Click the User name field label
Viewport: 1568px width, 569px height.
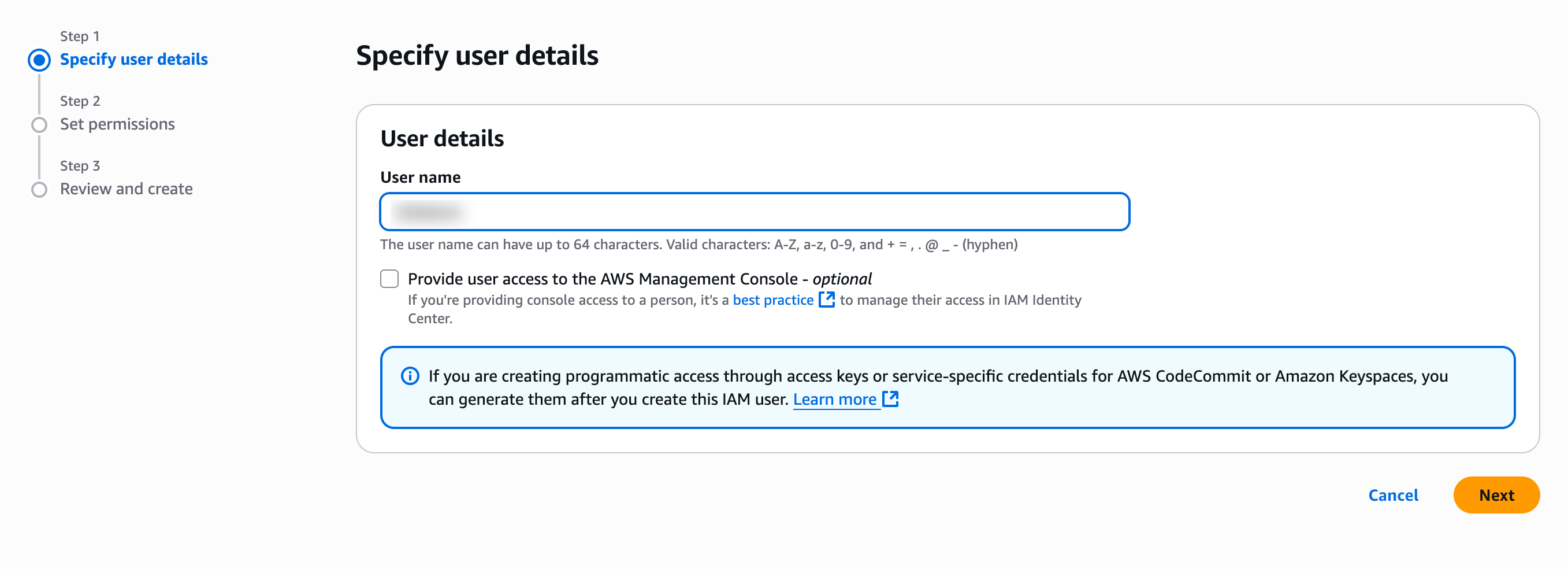coord(420,178)
